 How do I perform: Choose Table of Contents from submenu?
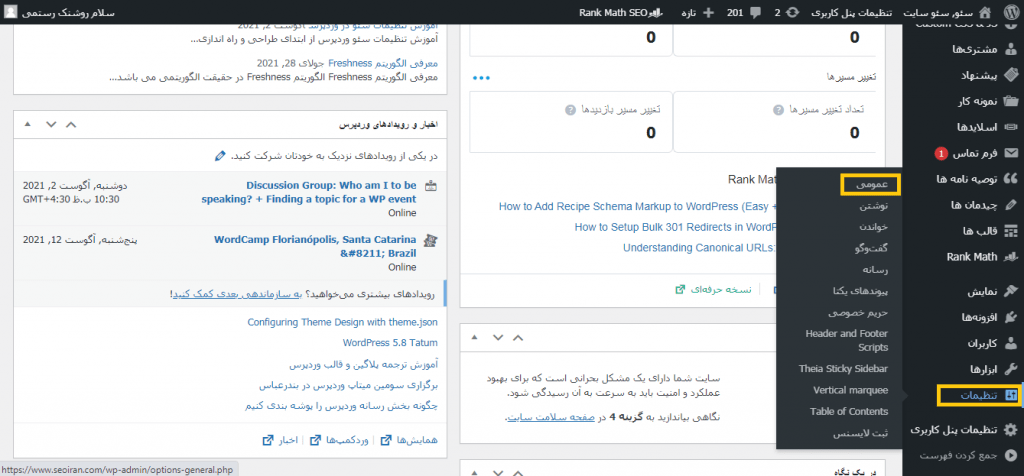click(849, 412)
